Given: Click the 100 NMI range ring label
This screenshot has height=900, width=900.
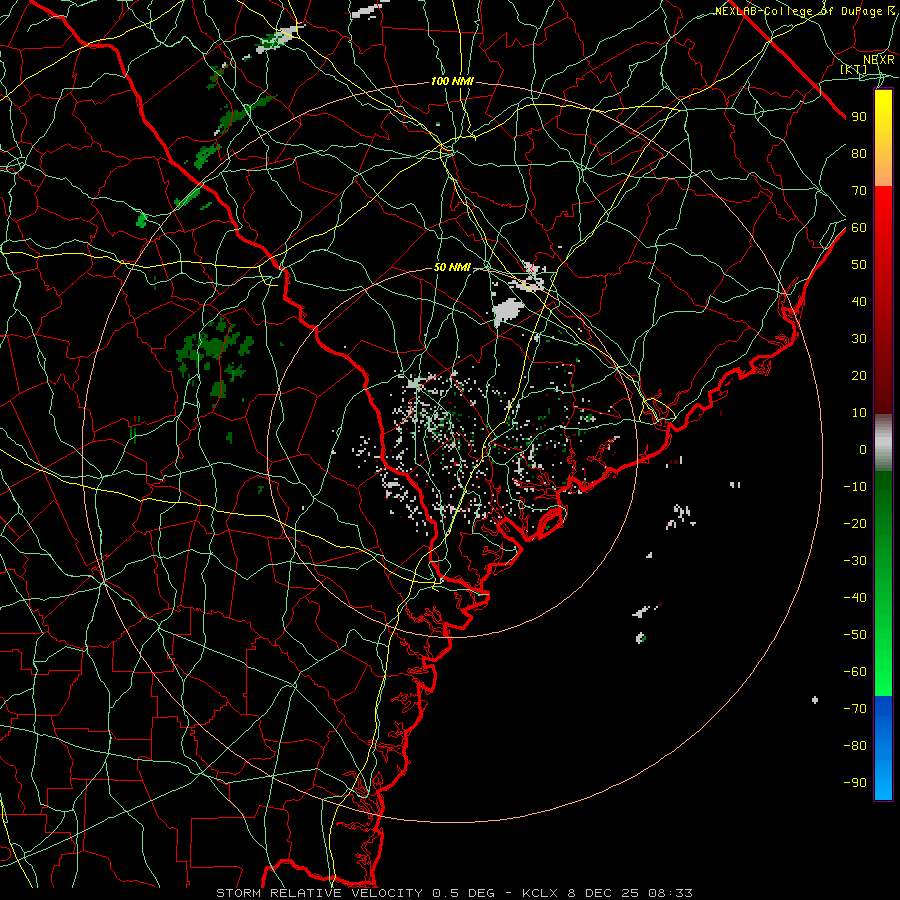Looking at the screenshot, I should [x=452, y=82].
